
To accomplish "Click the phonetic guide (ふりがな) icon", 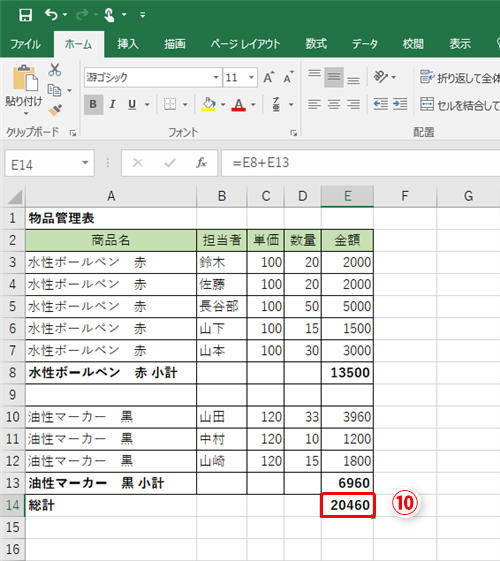I will coord(276,104).
